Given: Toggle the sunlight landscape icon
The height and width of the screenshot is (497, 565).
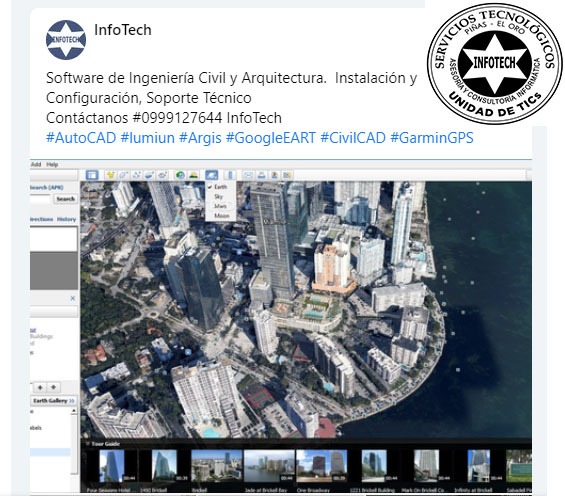Looking at the screenshot, I should pos(193,175).
